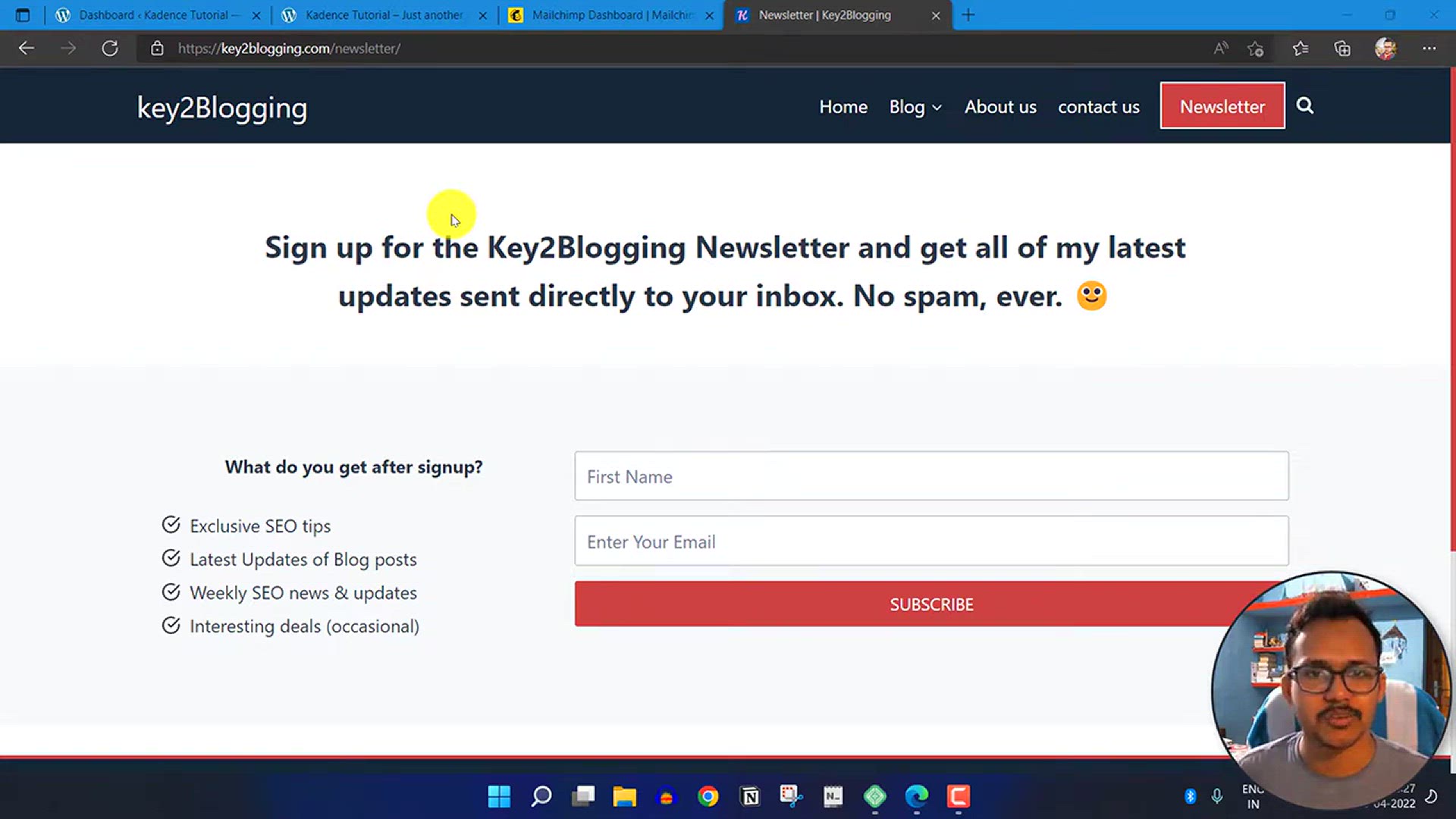This screenshot has height=819, width=1456.
Task: Open the Windows Start menu
Action: (x=499, y=796)
